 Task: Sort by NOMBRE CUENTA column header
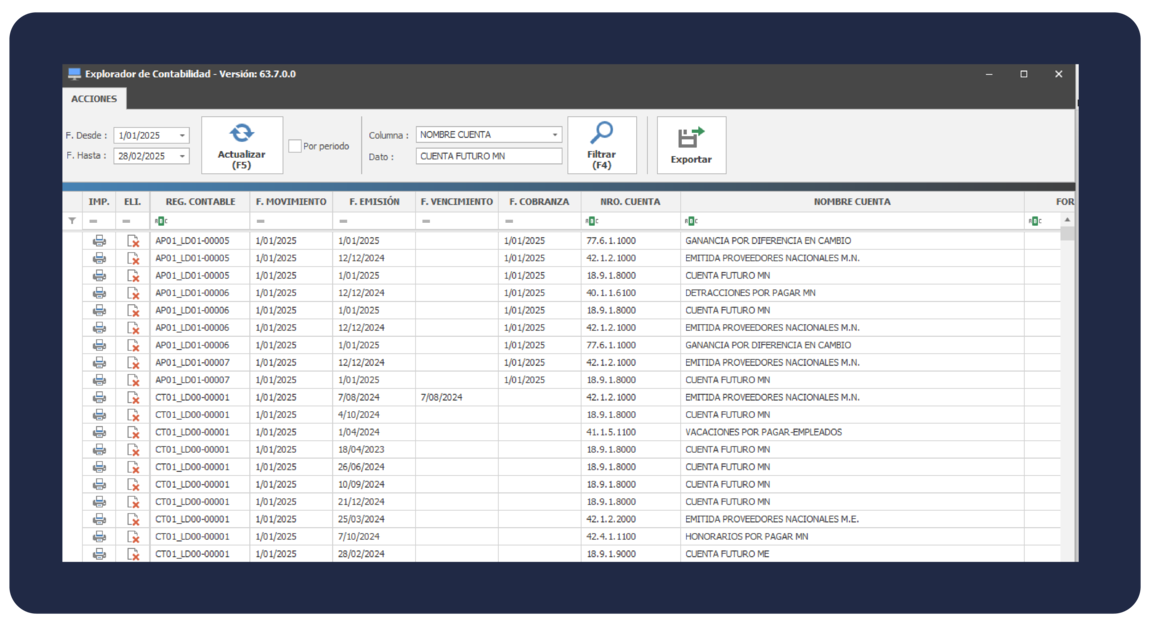point(851,202)
